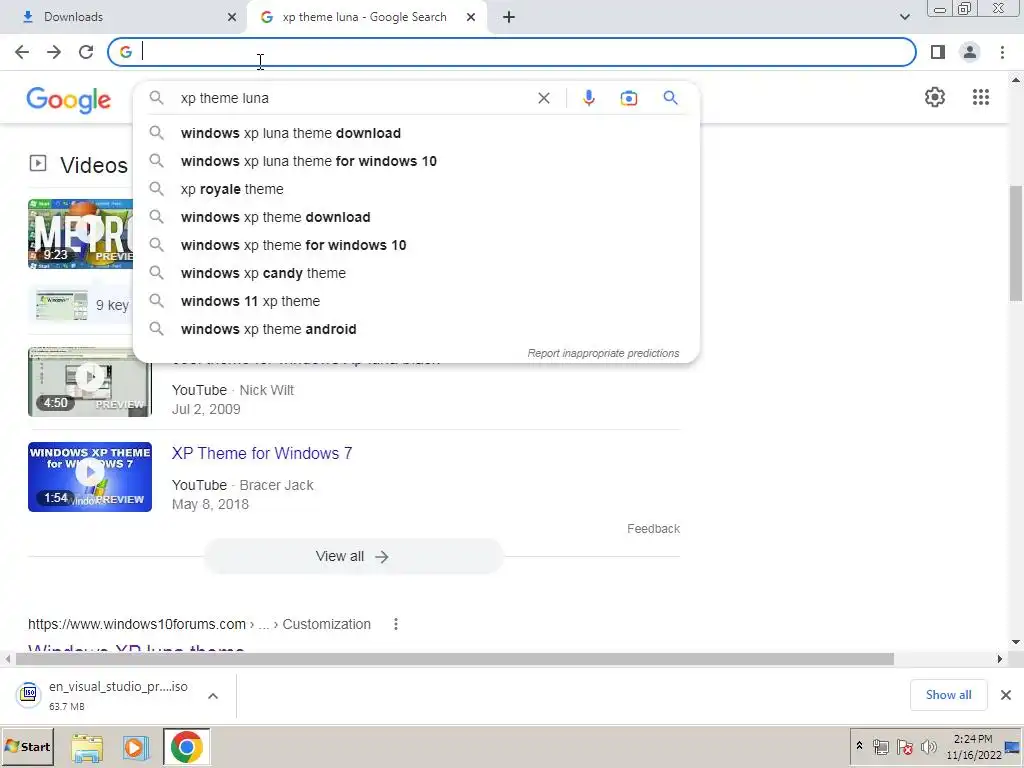This screenshot has height=768, width=1024.
Task: Close the Downloads tab
Action: (232, 18)
